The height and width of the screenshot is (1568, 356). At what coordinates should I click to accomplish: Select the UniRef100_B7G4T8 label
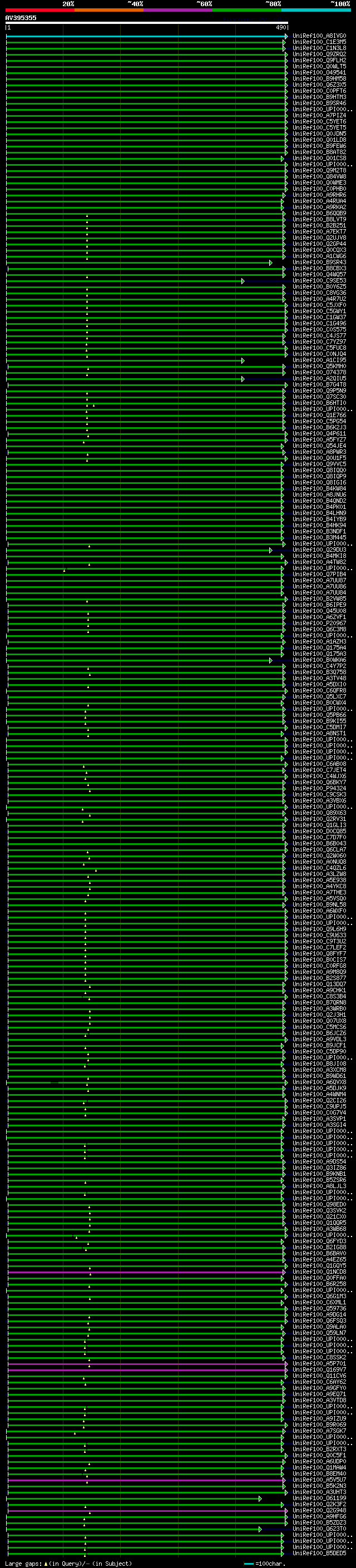319,385
